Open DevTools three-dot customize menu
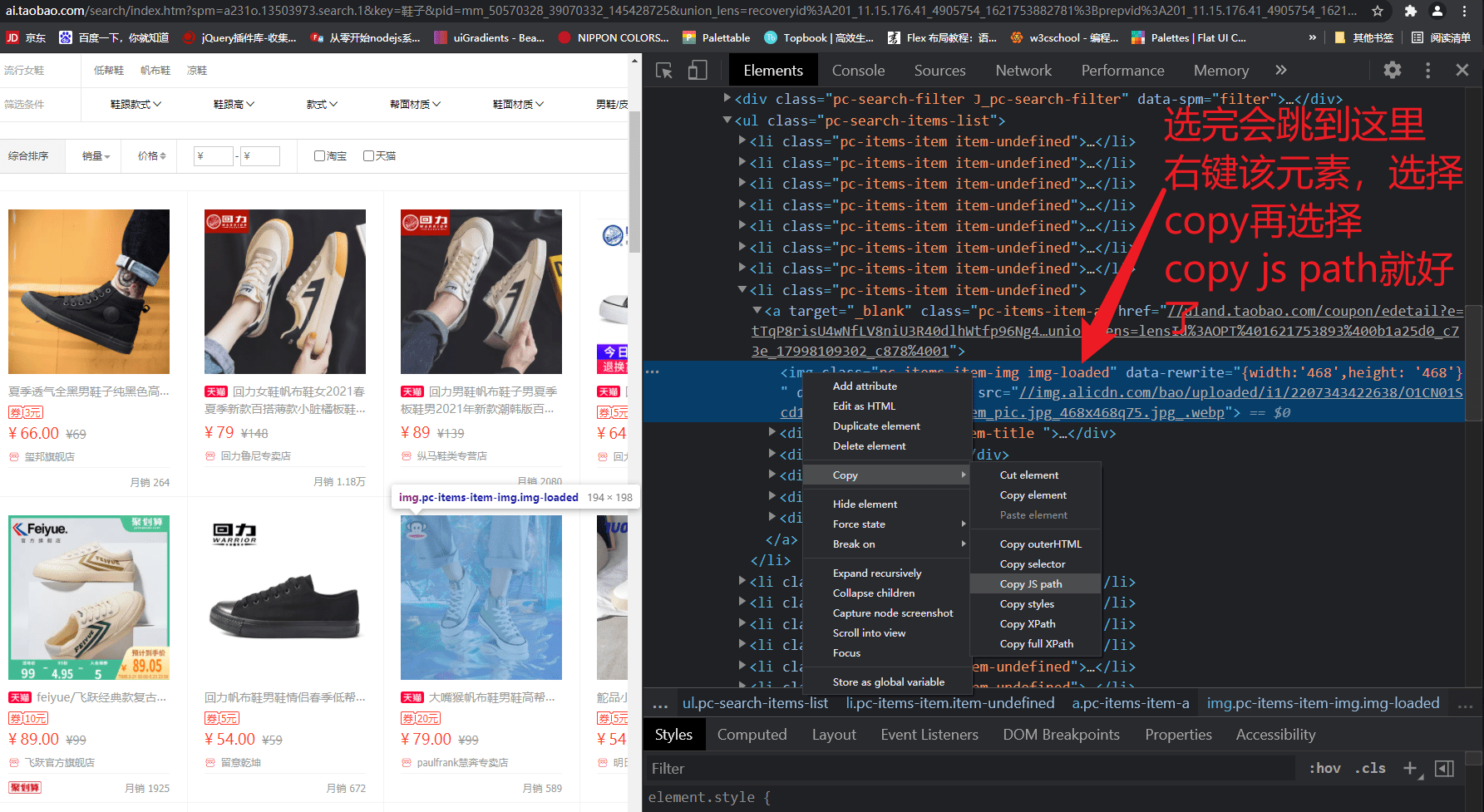1484x812 pixels. click(x=1428, y=71)
